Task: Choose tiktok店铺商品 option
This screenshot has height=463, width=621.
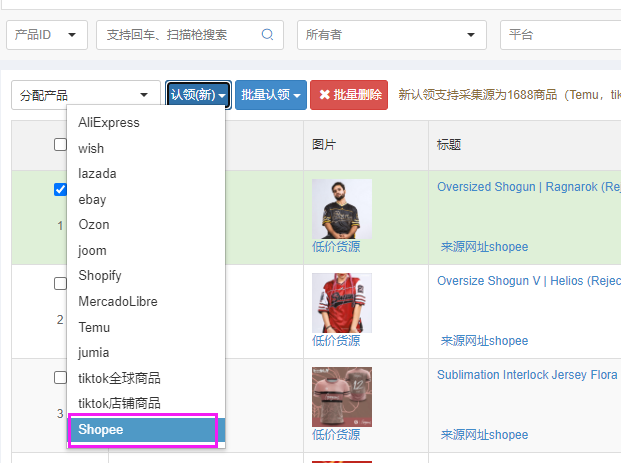Action: point(146,404)
